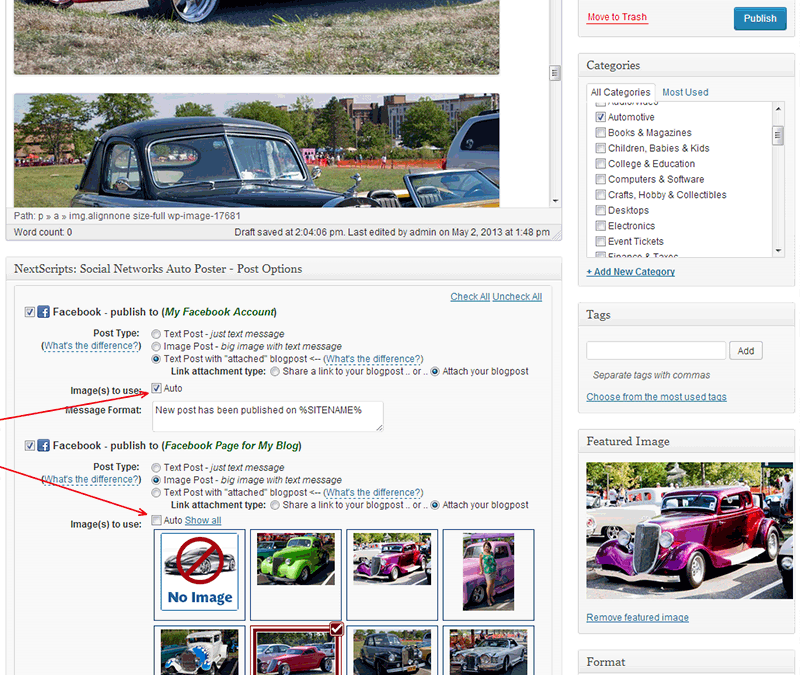Click the editor scrollbar down arrow
800x675 pixels.
(555, 201)
